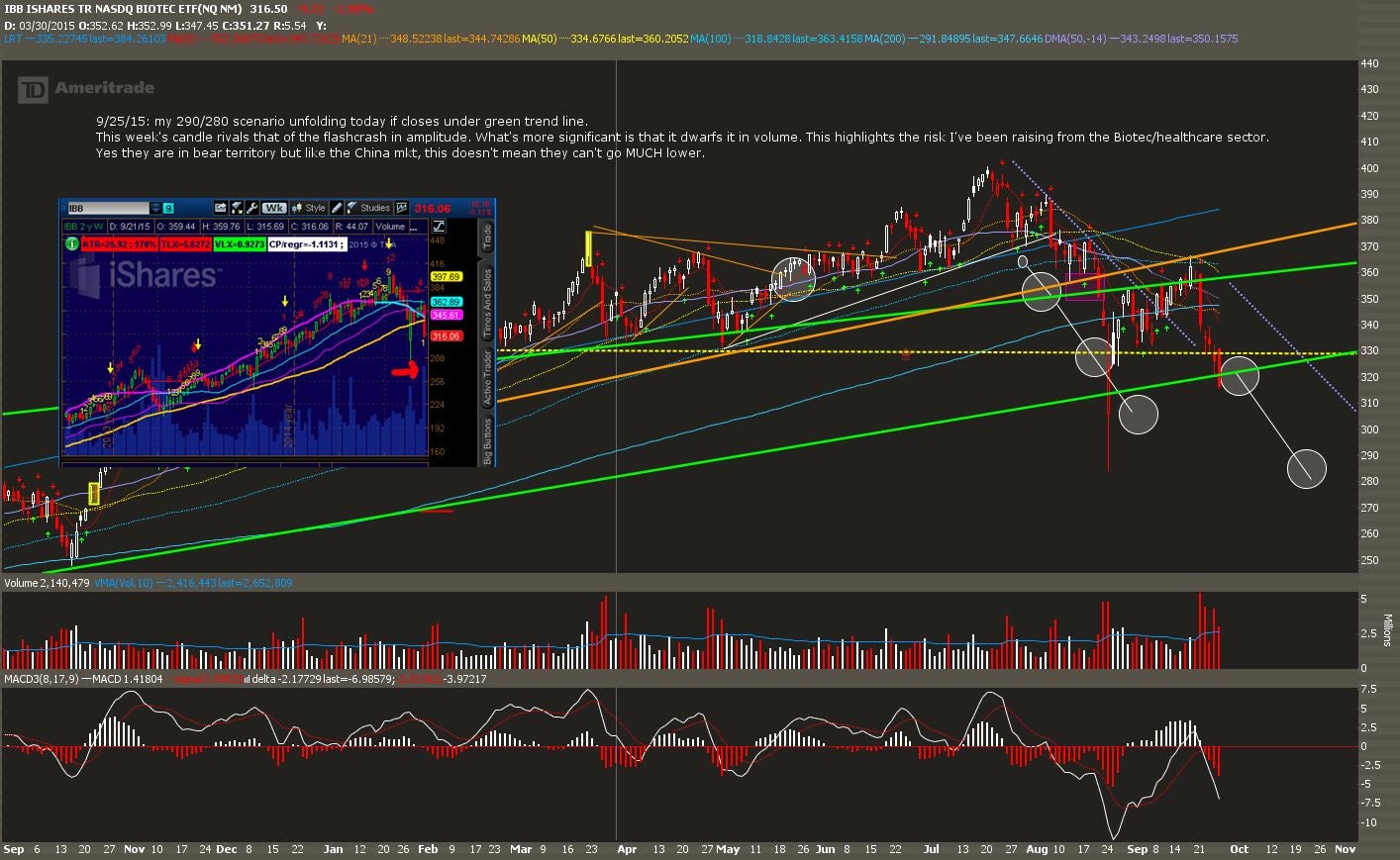
Task: Click the IBB symbol input in inset window
Action: pos(108,208)
